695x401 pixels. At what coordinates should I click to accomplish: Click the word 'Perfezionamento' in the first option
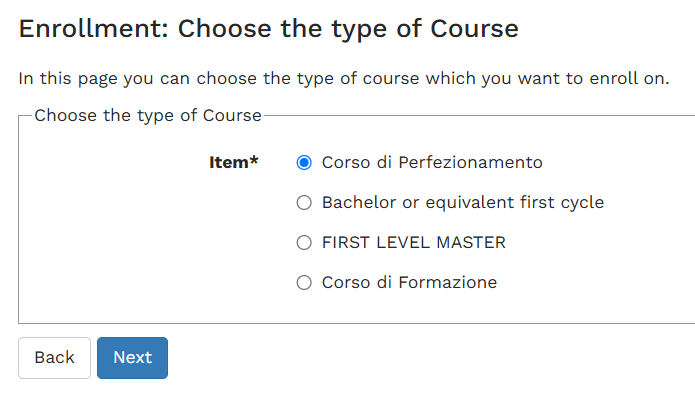tap(470, 163)
